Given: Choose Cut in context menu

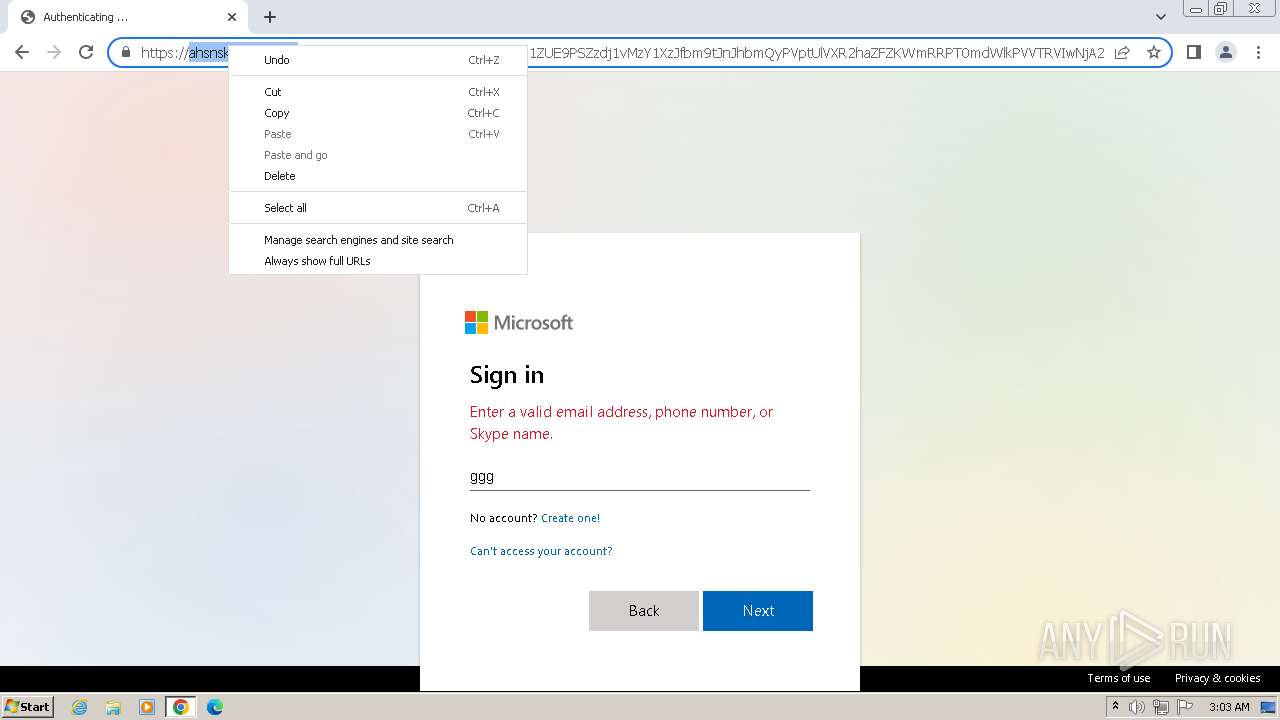Looking at the screenshot, I should click(x=378, y=92).
